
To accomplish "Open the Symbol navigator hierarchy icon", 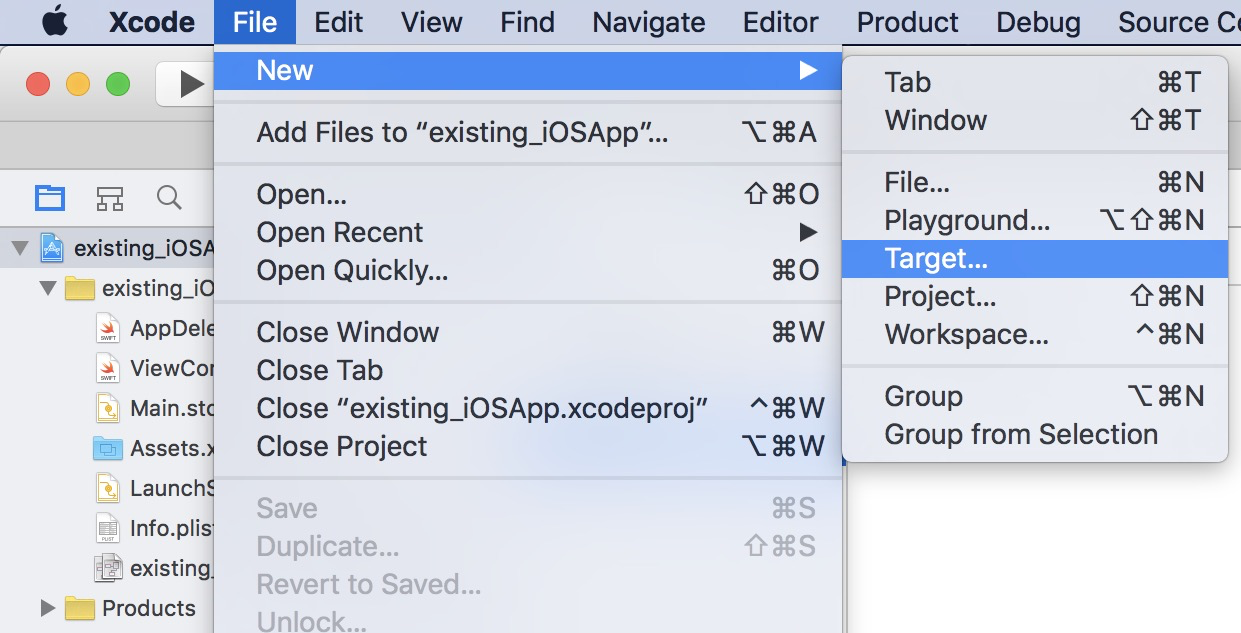I will [x=109, y=198].
